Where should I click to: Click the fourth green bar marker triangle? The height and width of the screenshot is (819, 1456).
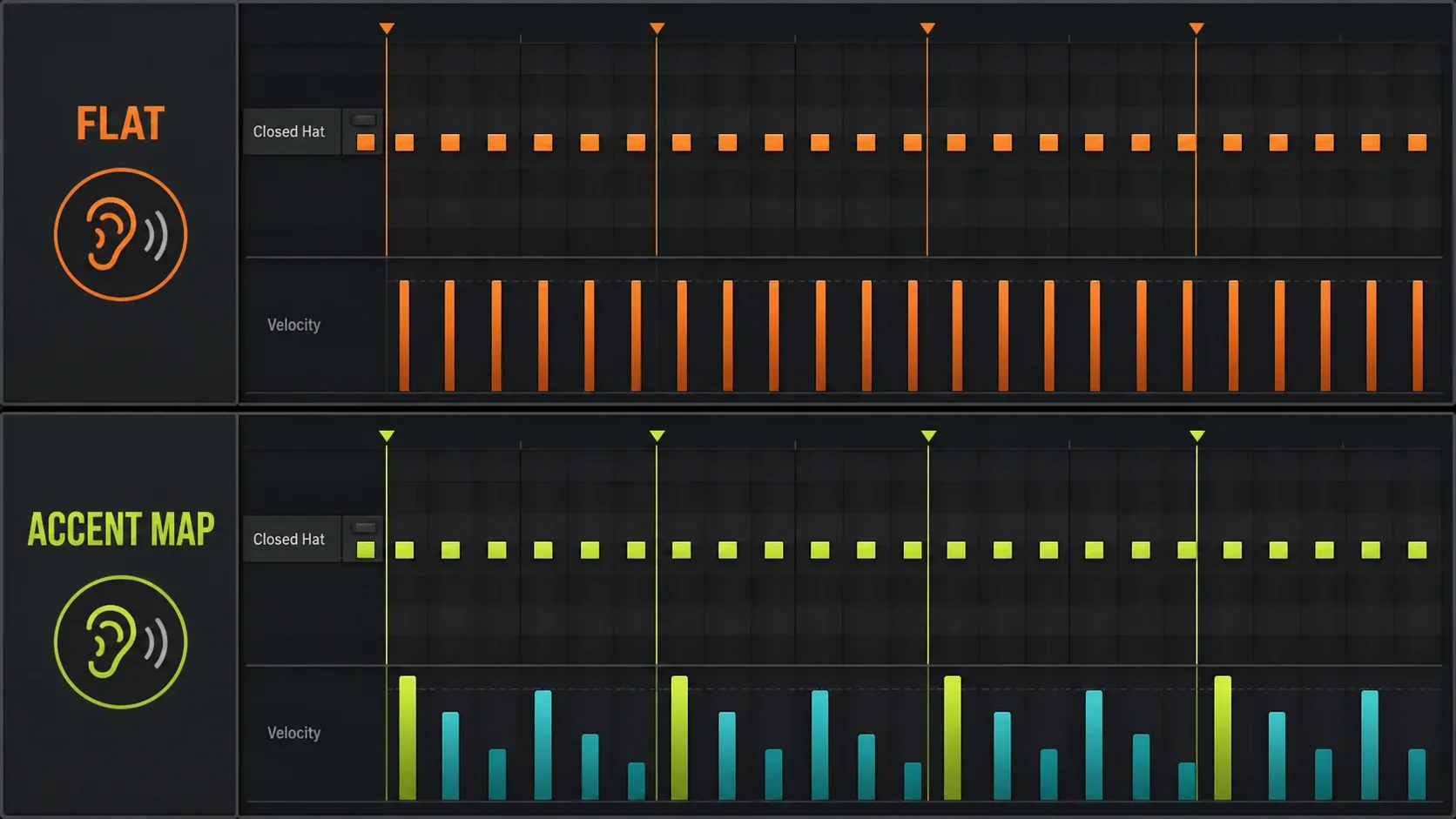(1197, 436)
